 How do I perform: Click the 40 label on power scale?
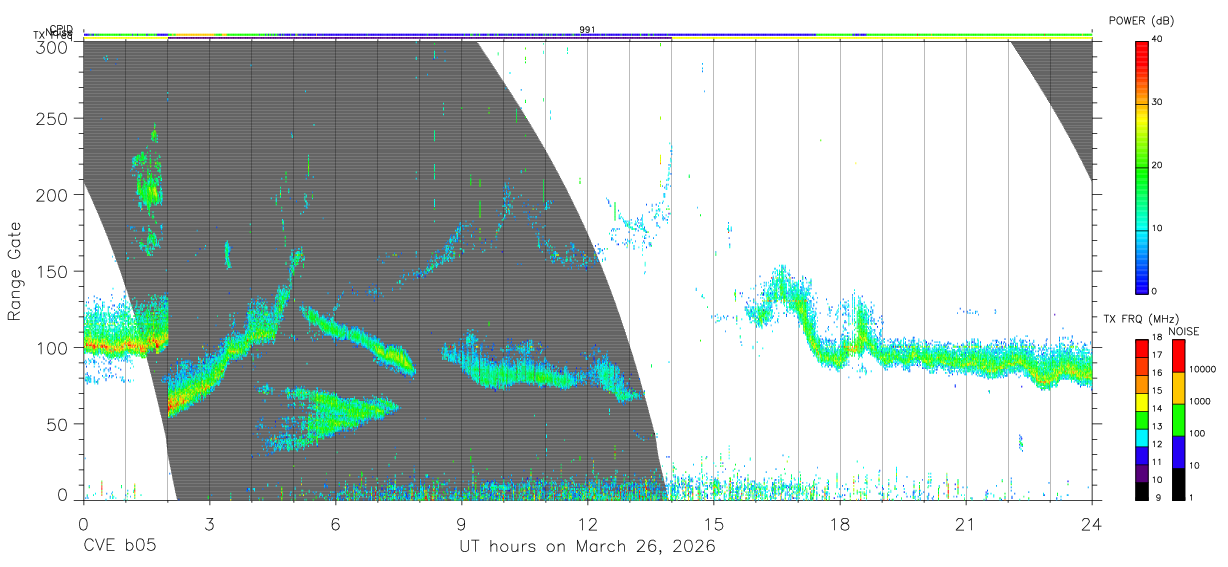(x=1157, y=39)
